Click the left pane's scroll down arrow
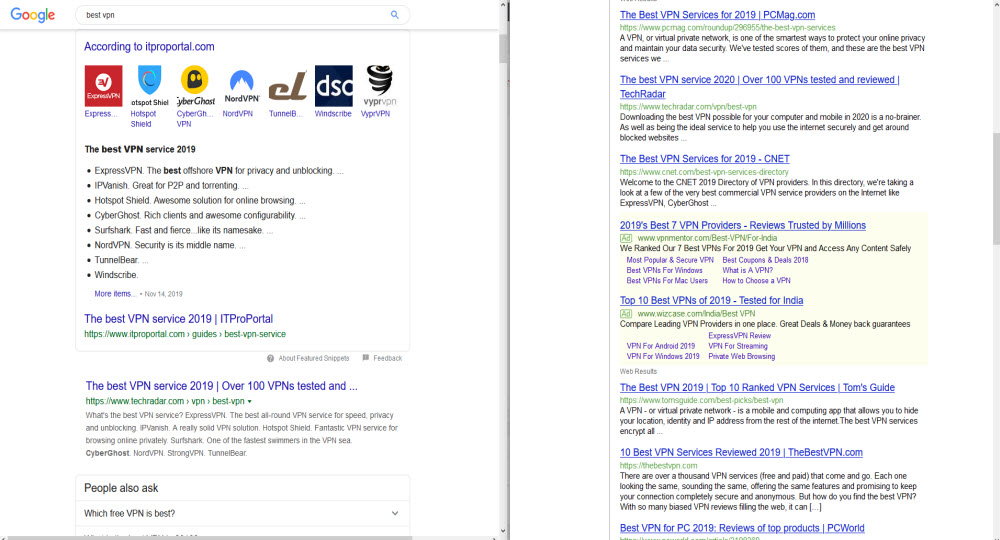This screenshot has width=1000, height=540. pos(503,530)
